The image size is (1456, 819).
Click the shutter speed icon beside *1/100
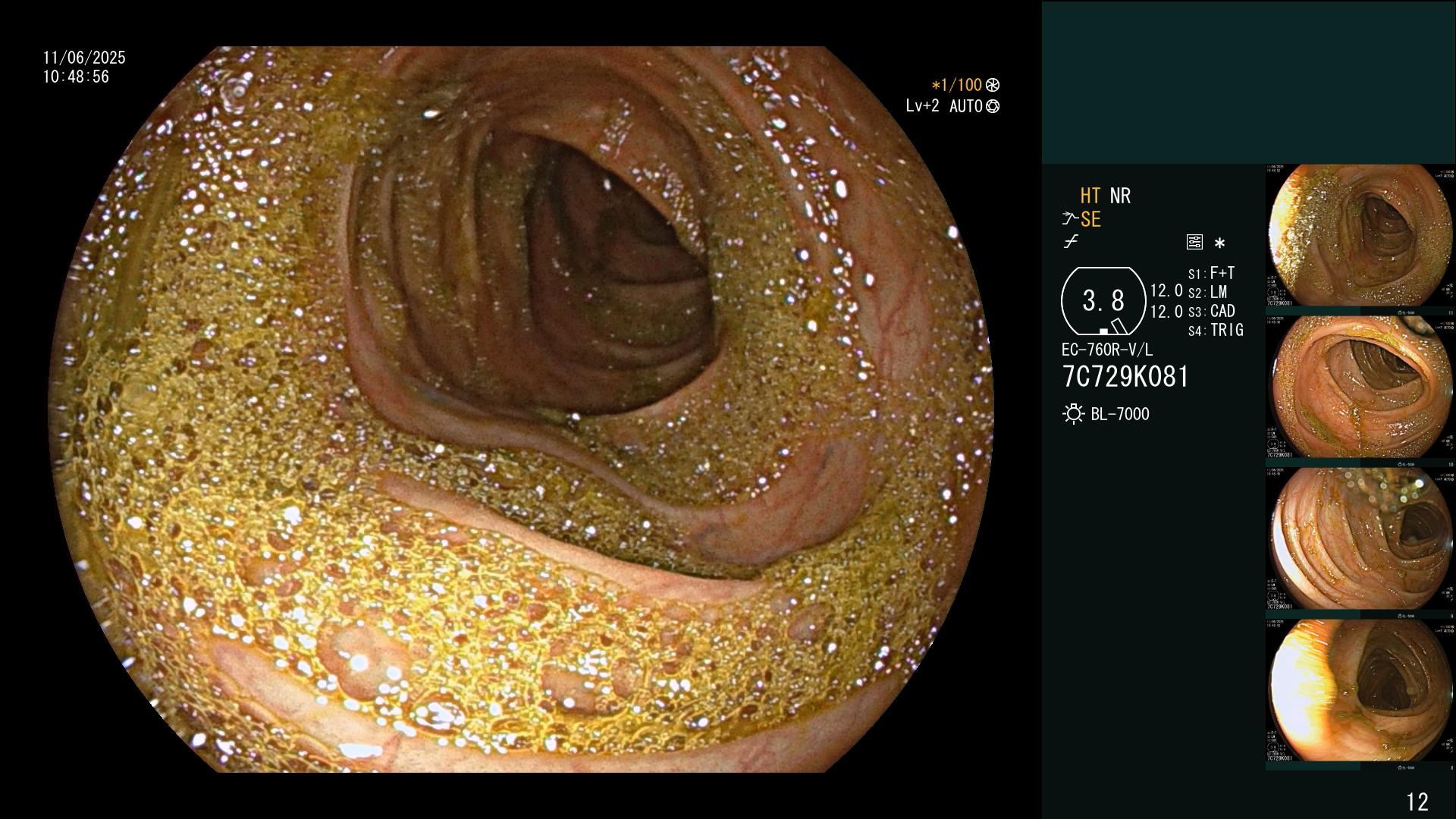point(993,86)
